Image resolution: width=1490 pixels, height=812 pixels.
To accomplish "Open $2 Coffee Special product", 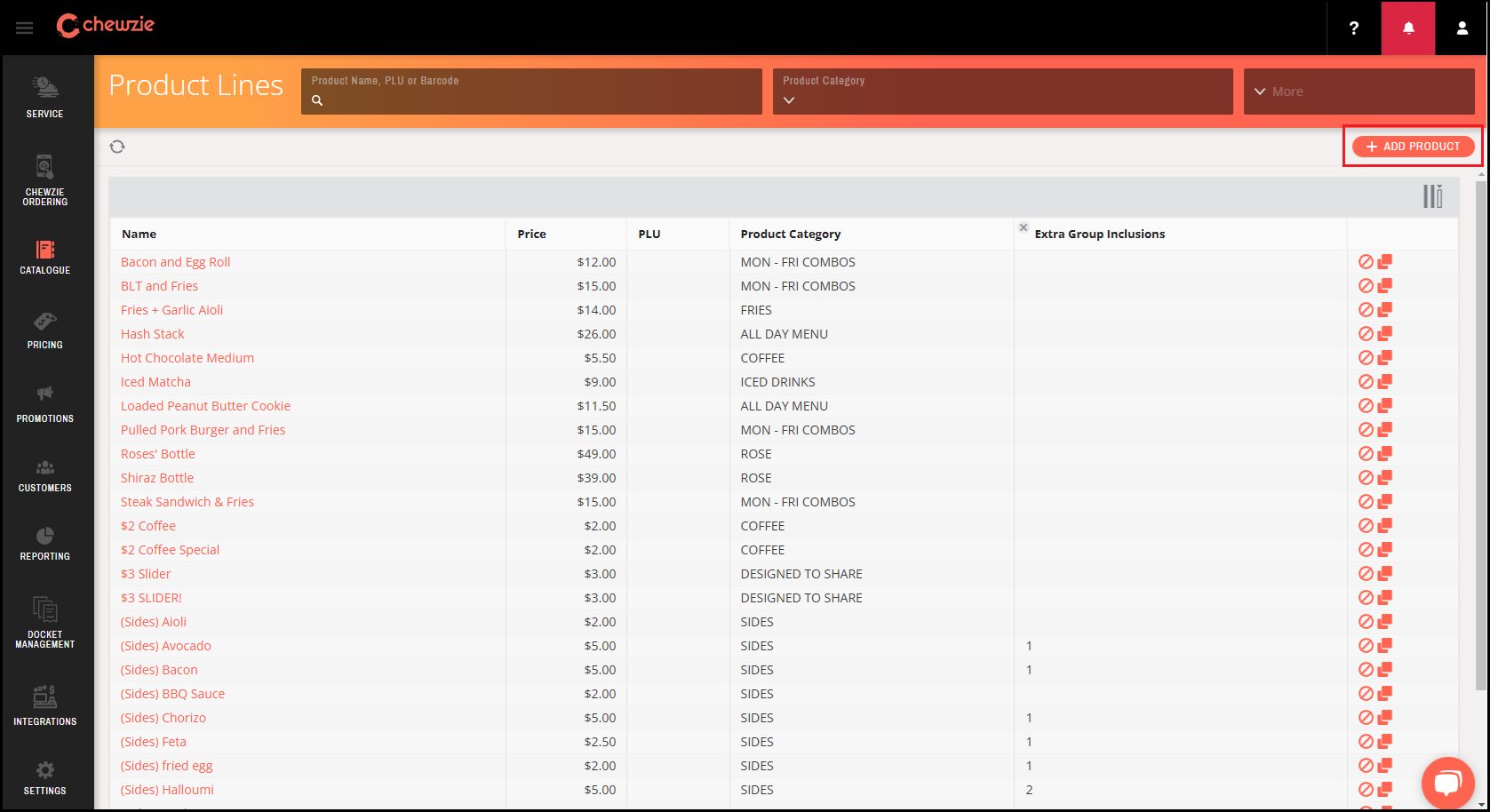I will click(x=170, y=550).
